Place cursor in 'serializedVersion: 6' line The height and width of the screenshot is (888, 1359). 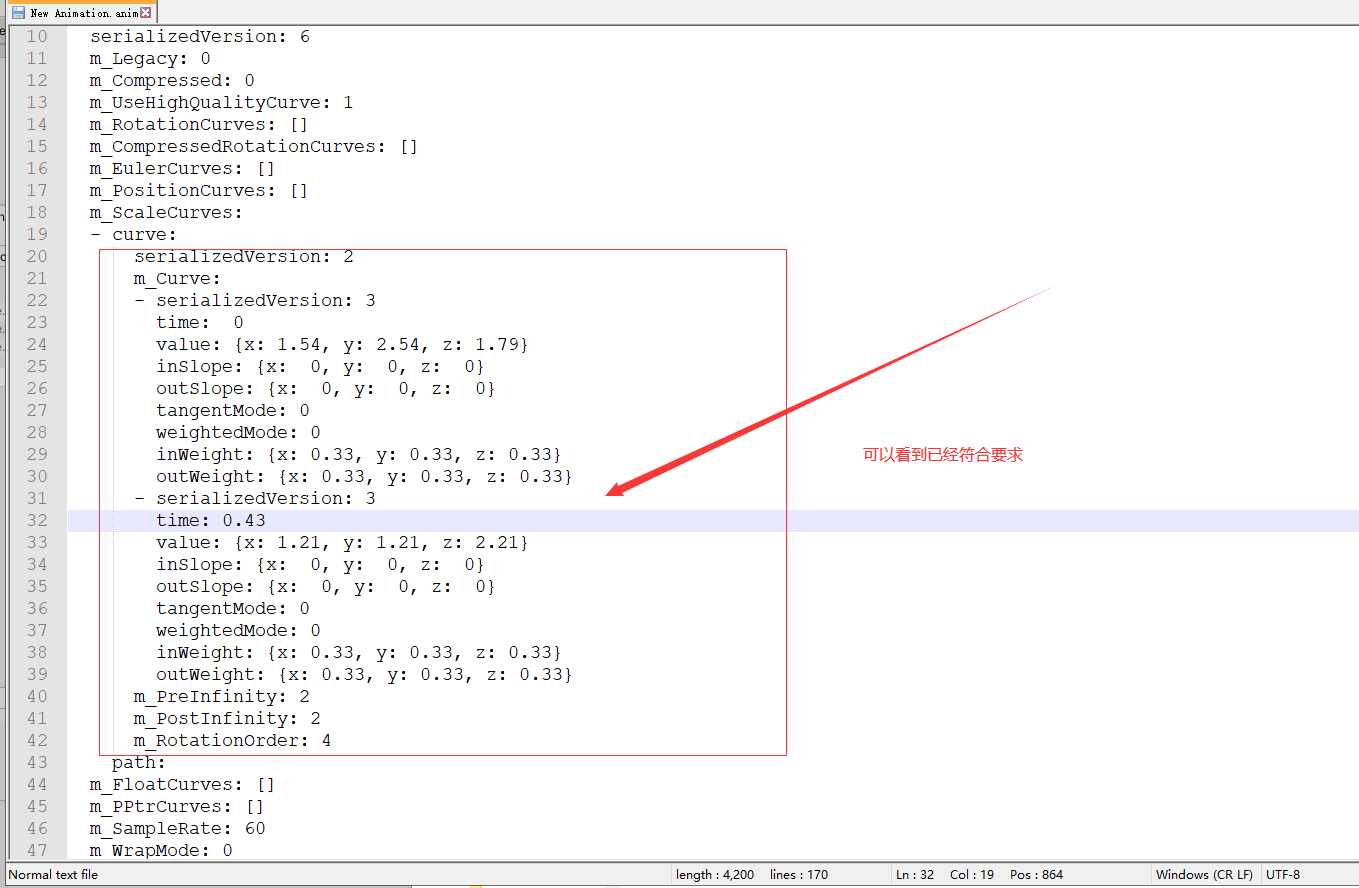(x=200, y=36)
